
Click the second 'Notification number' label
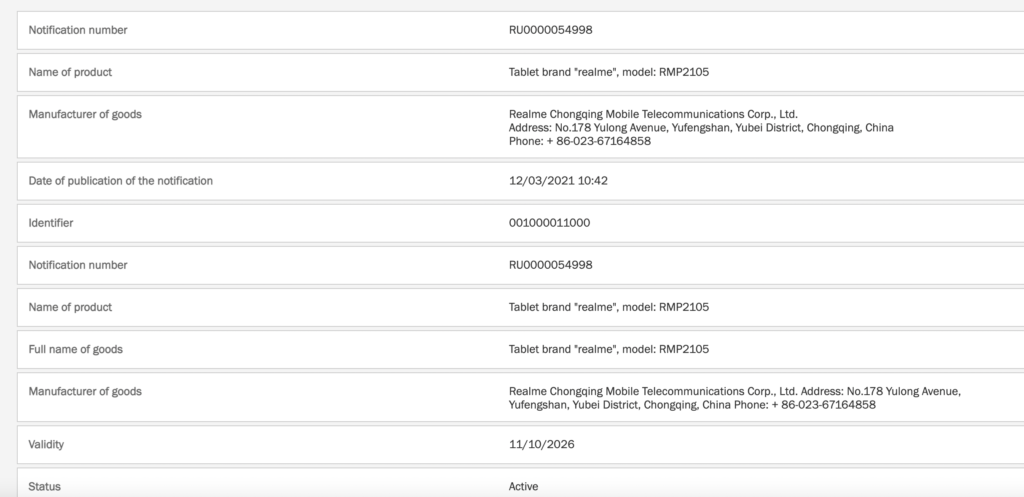pos(78,265)
